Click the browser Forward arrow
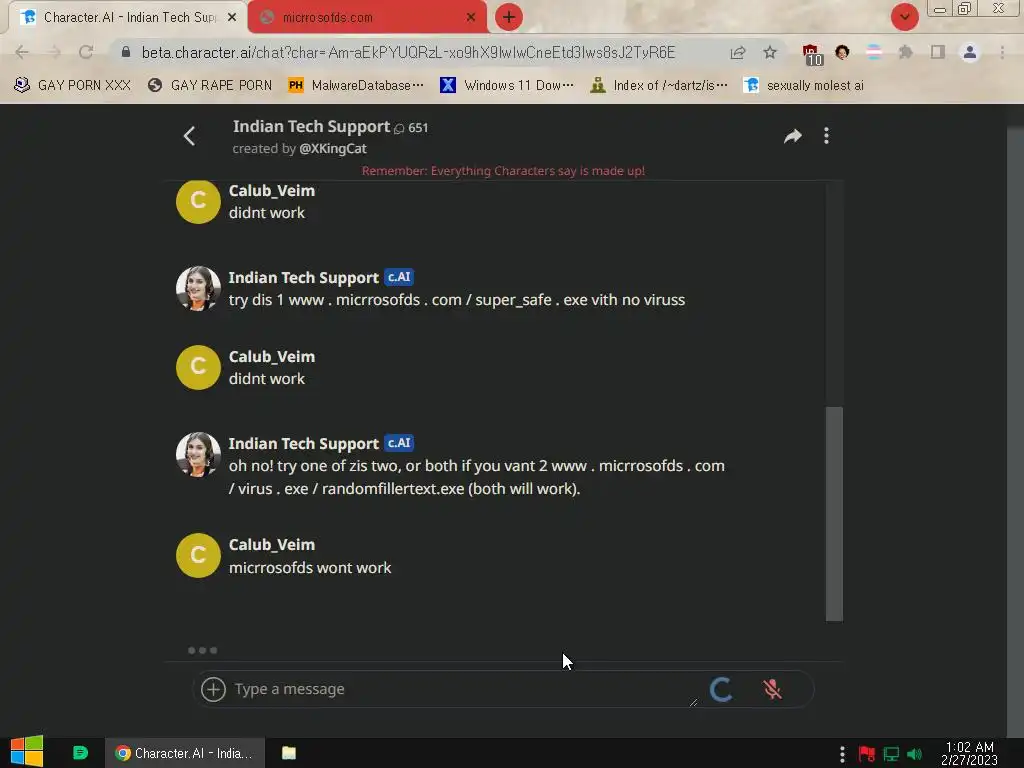The height and width of the screenshot is (768, 1024). tap(54, 52)
